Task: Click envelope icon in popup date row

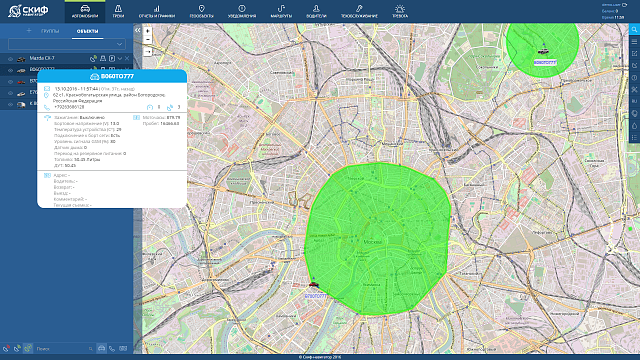Action: (x=47, y=89)
